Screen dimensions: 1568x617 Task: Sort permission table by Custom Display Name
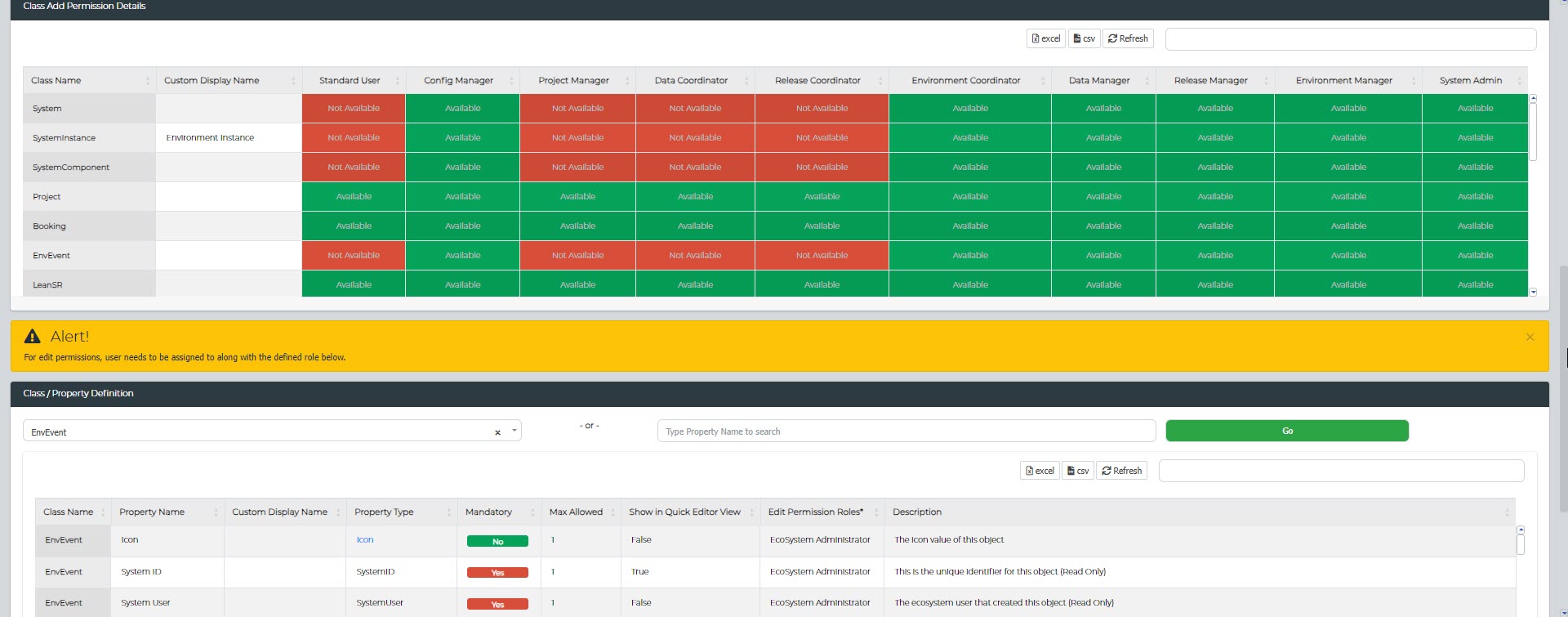pyautogui.click(x=229, y=80)
